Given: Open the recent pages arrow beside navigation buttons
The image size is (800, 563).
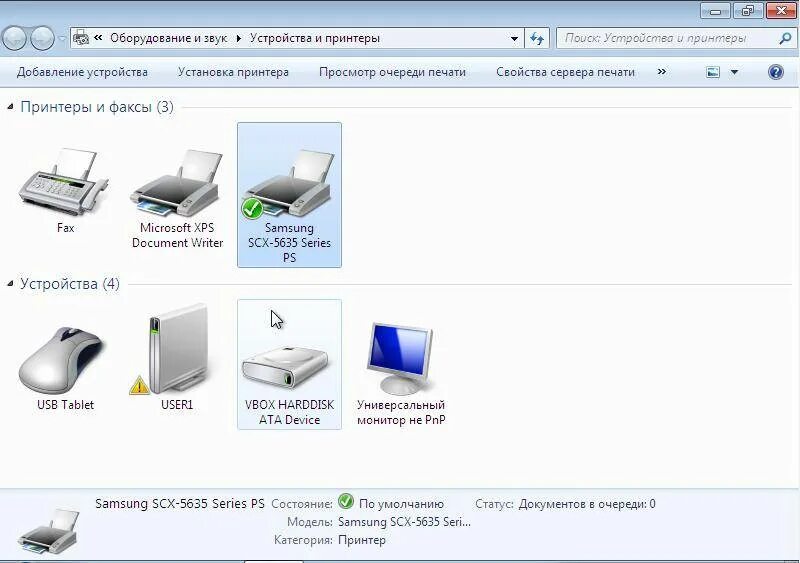Looking at the screenshot, I should click(x=62, y=38).
